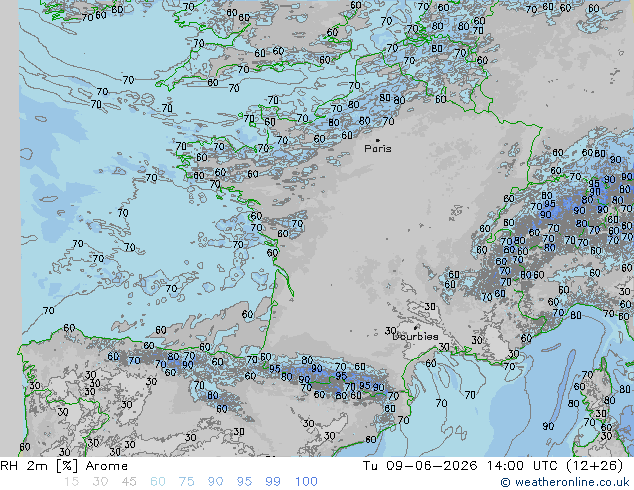The height and width of the screenshot is (490, 634).
Task: Click the 75 value in the legend
Action: pyautogui.click(x=186, y=482)
